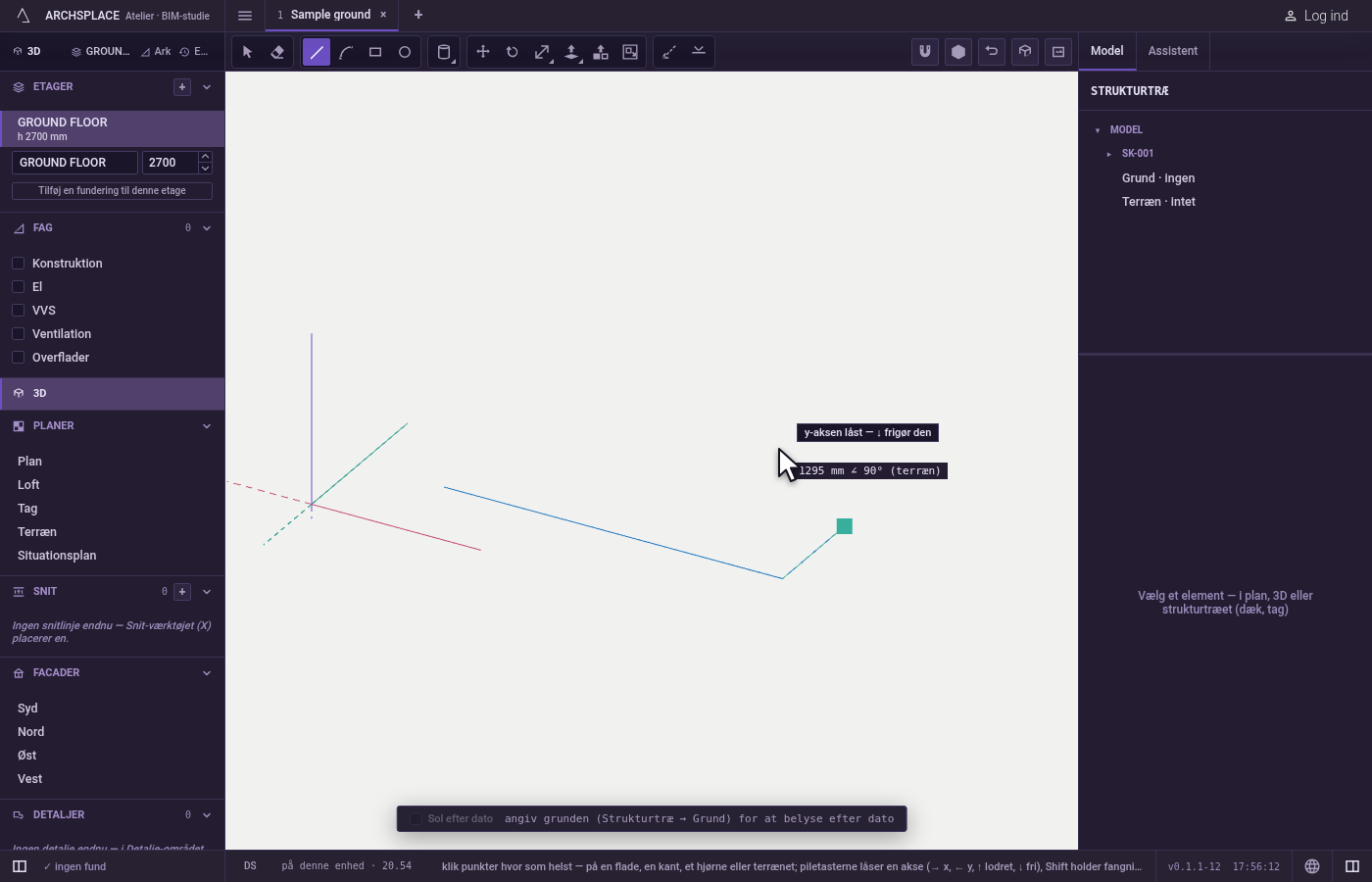The width and height of the screenshot is (1372, 882).
Task: Toggle the Sol efter dato checkbox
Action: point(416,818)
